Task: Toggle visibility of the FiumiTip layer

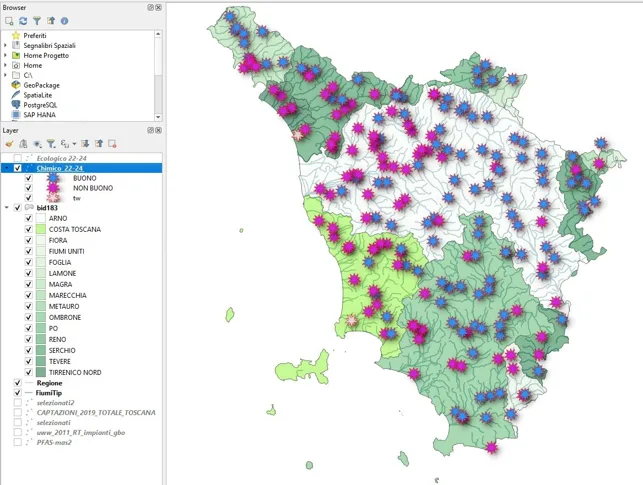Action: point(18,393)
